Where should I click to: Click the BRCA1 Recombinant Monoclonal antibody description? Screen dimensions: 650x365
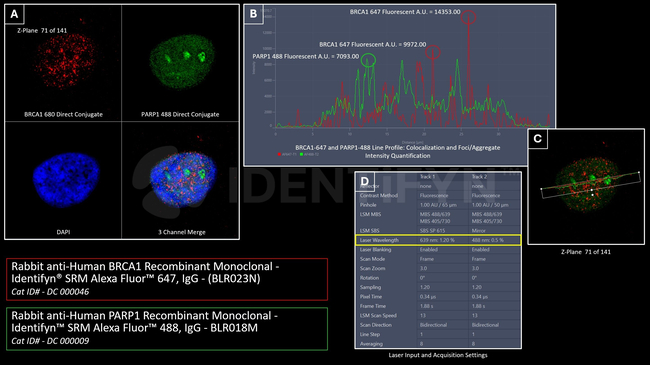(145, 272)
